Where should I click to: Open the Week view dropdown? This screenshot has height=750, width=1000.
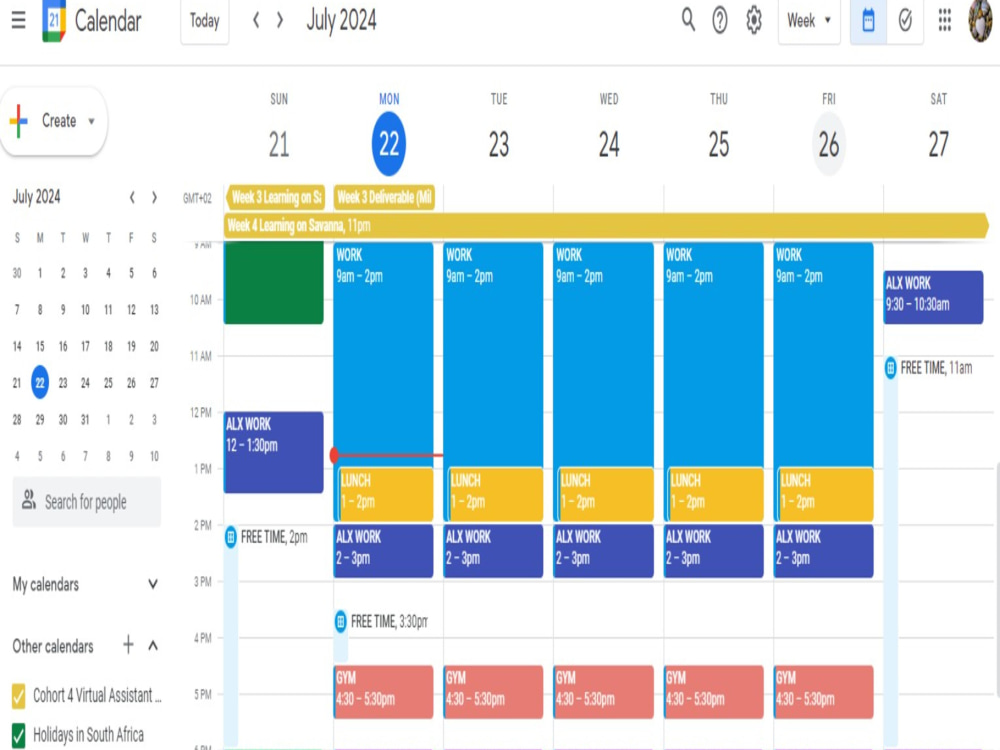[809, 21]
